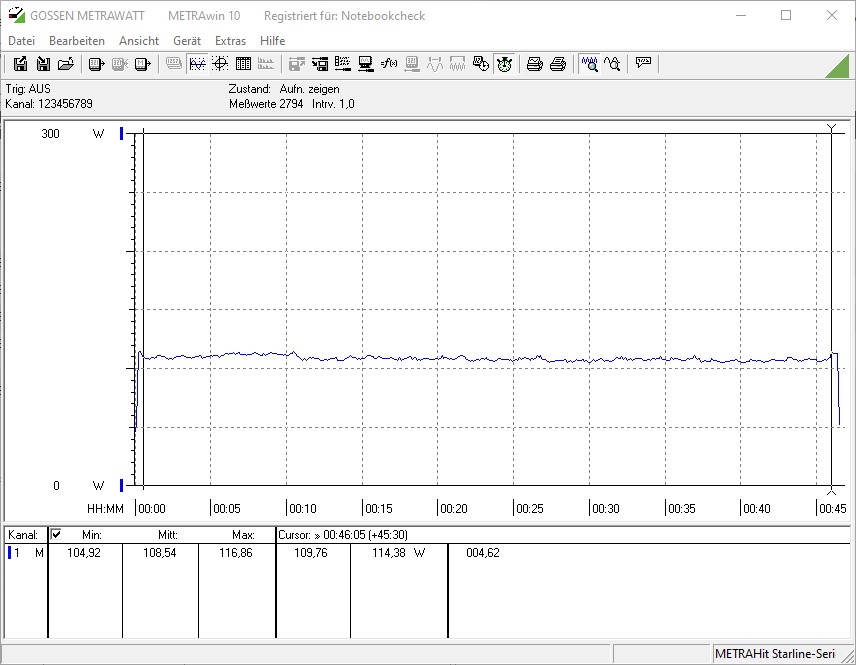Viewport: 856px width, 665px height.
Task: Click the first meter read-out icon
Action: [97, 64]
